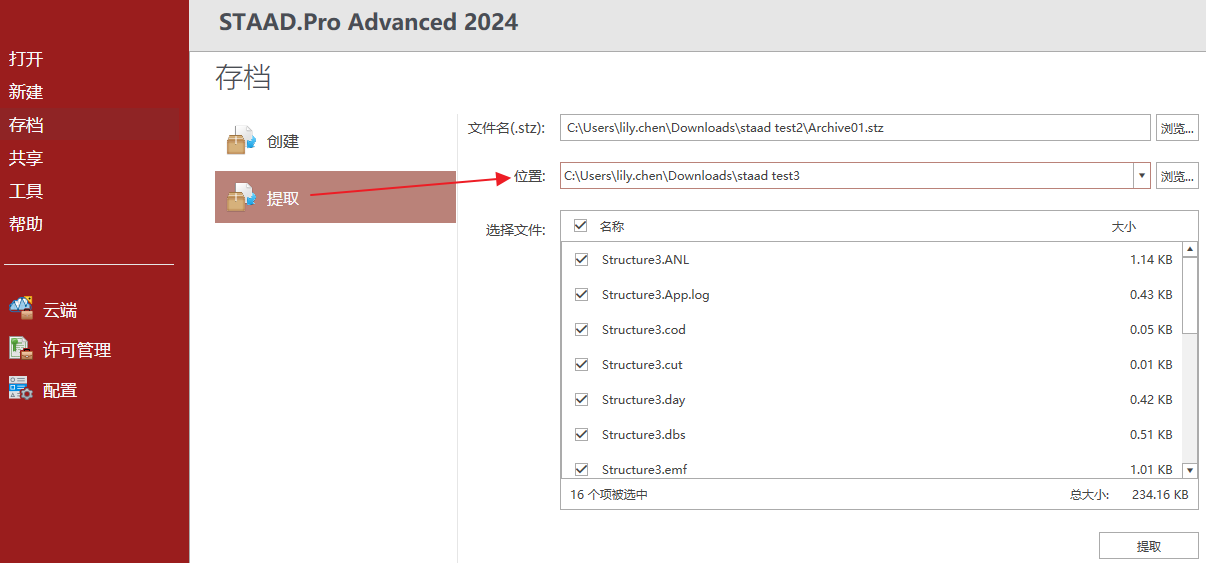Click the file list scroll-up arrow
The image size is (1206, 563).
[x=1190, y=249]
